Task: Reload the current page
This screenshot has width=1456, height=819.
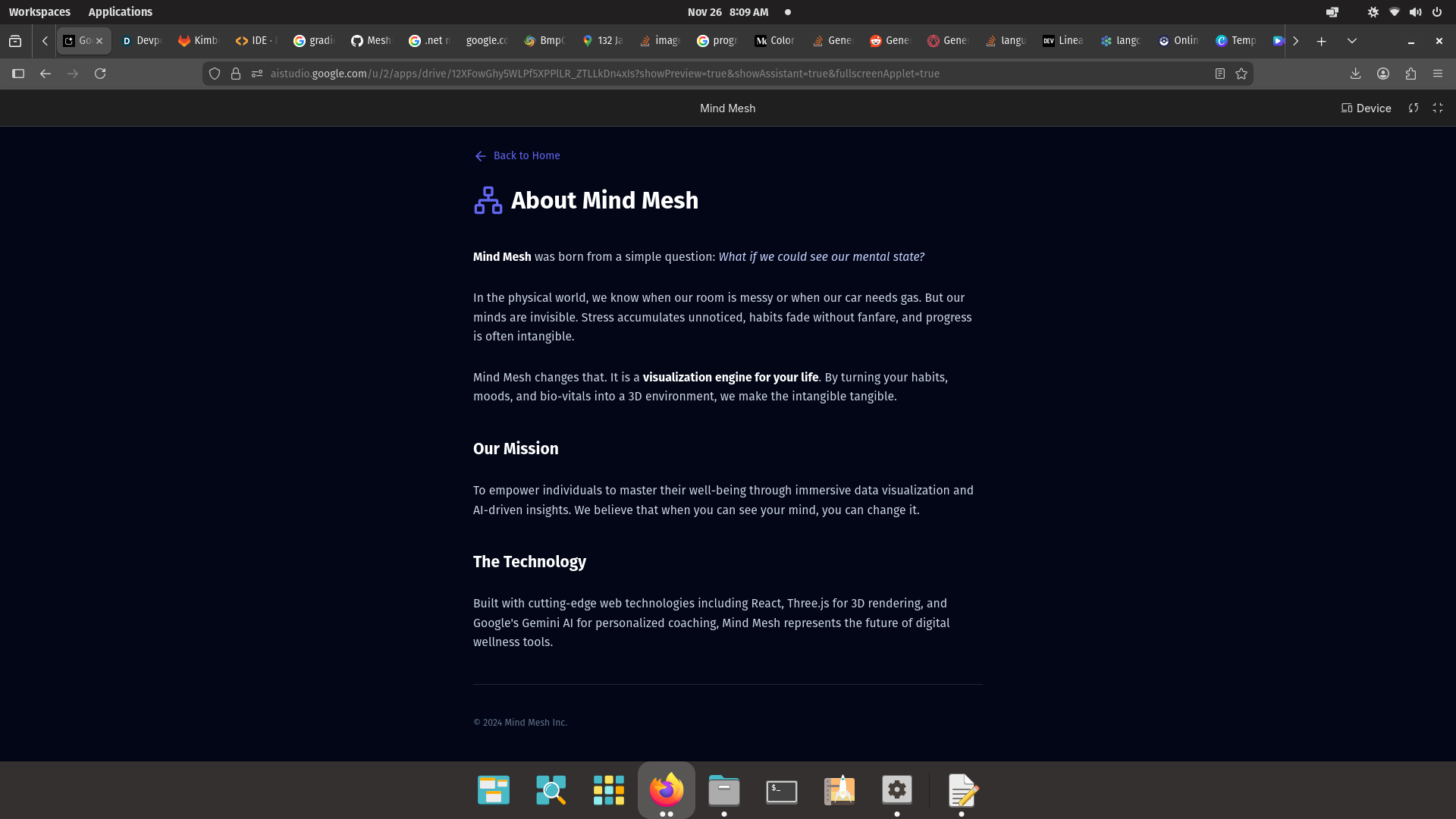Action: click(x=100, y=74)
